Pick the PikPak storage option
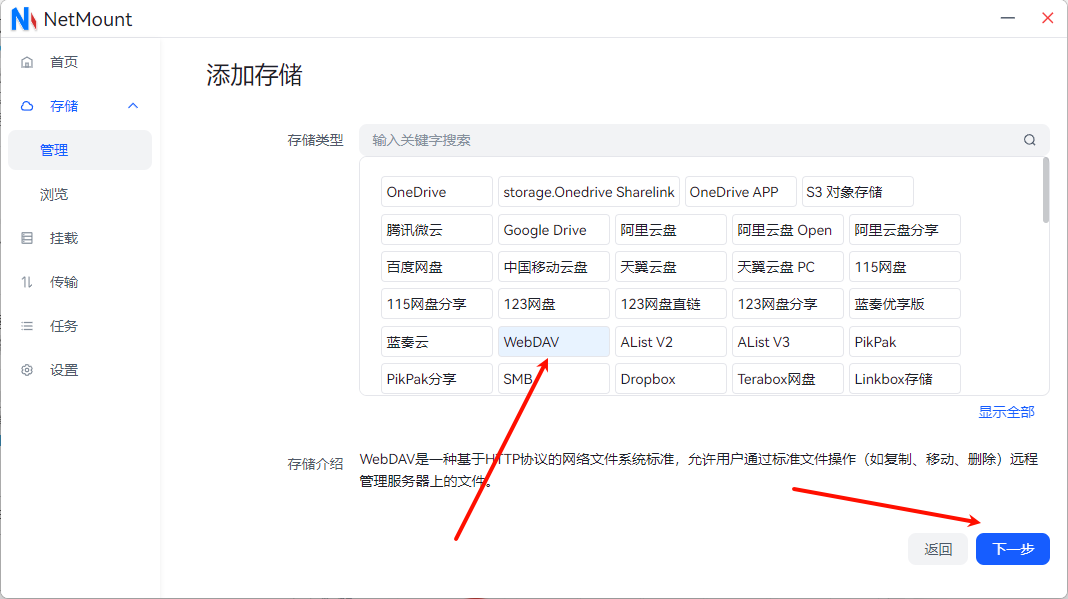 (905, 341)
